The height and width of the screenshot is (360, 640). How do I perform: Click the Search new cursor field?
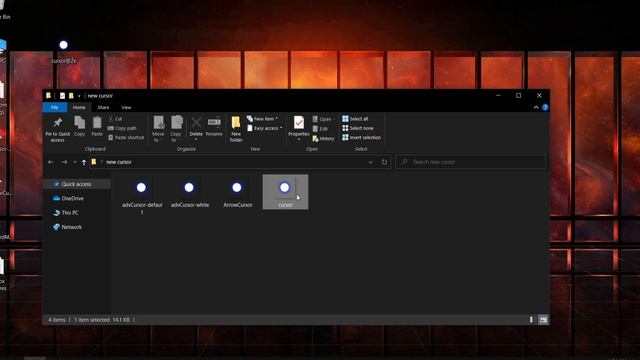point(471,162)
